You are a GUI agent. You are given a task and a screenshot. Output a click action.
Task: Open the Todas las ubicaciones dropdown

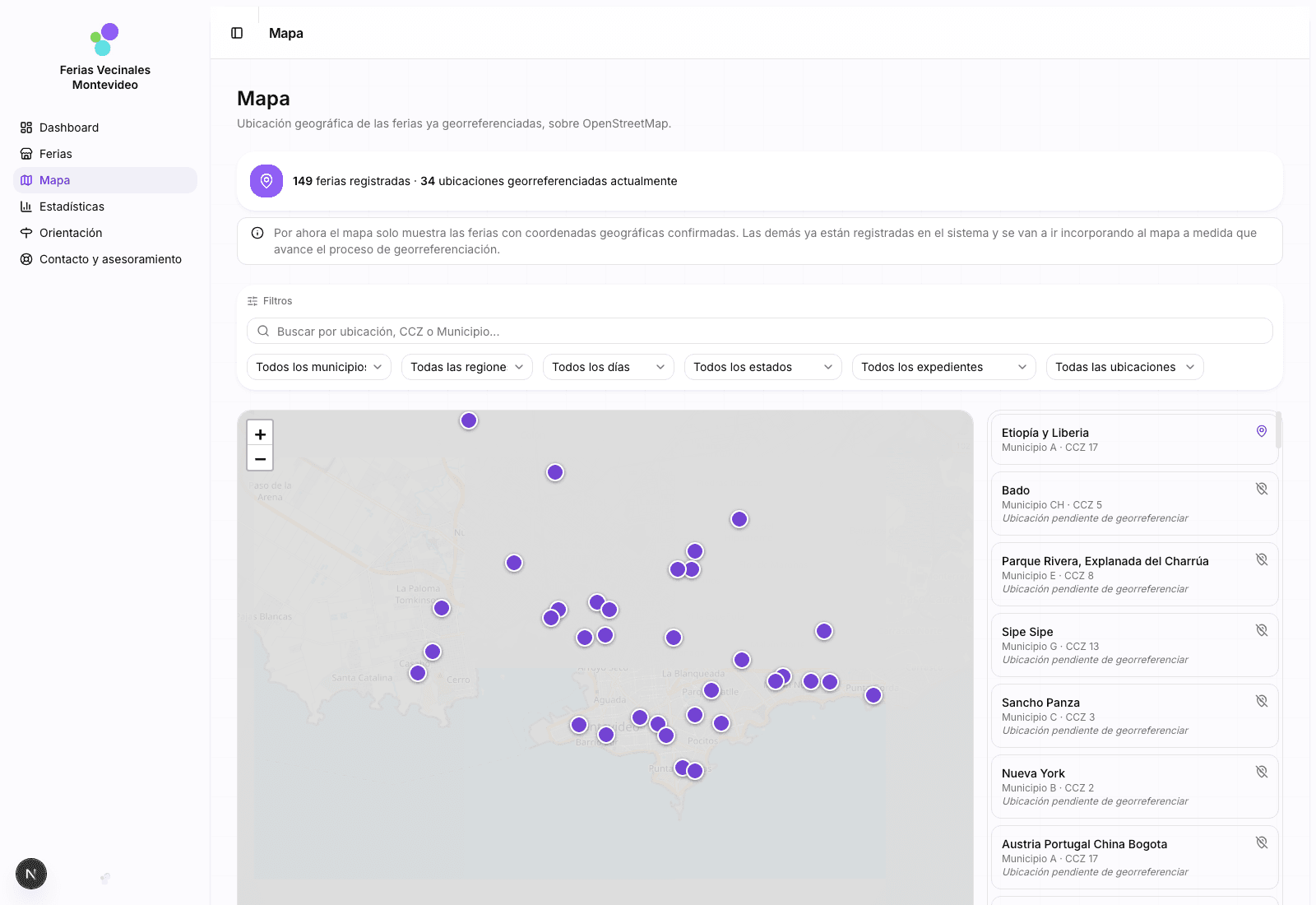(x=1125, y=367)
